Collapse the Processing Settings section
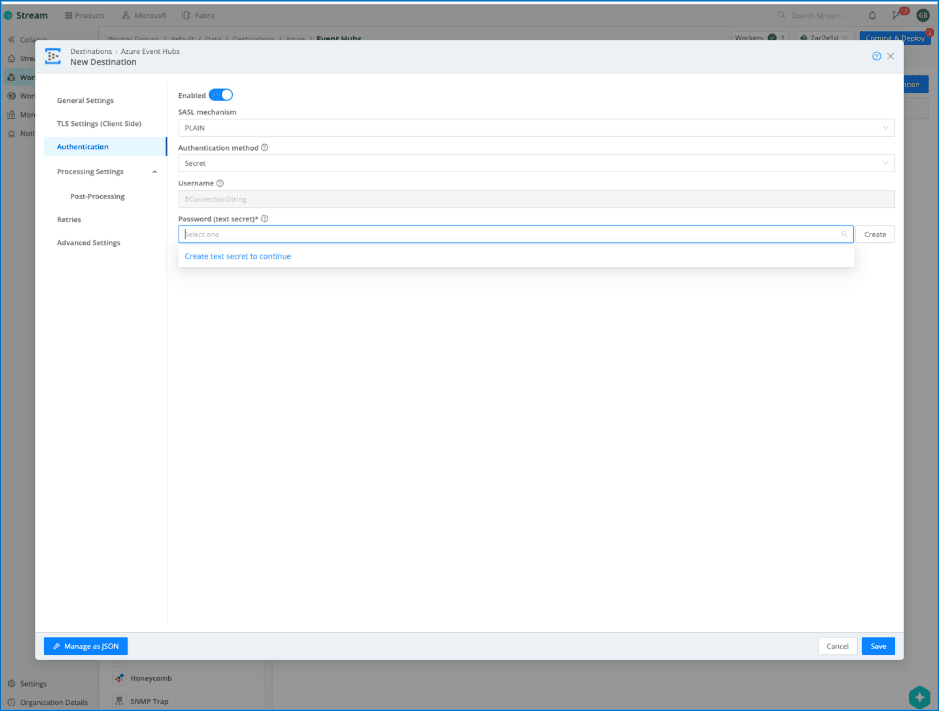Viewport: 939px width, 711px height. pos(154,172)
